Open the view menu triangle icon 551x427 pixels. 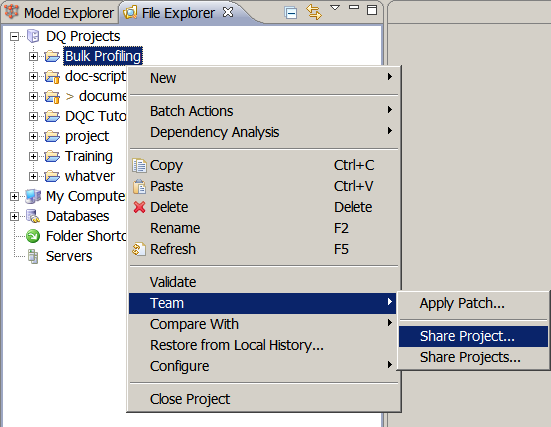point(335,7)
